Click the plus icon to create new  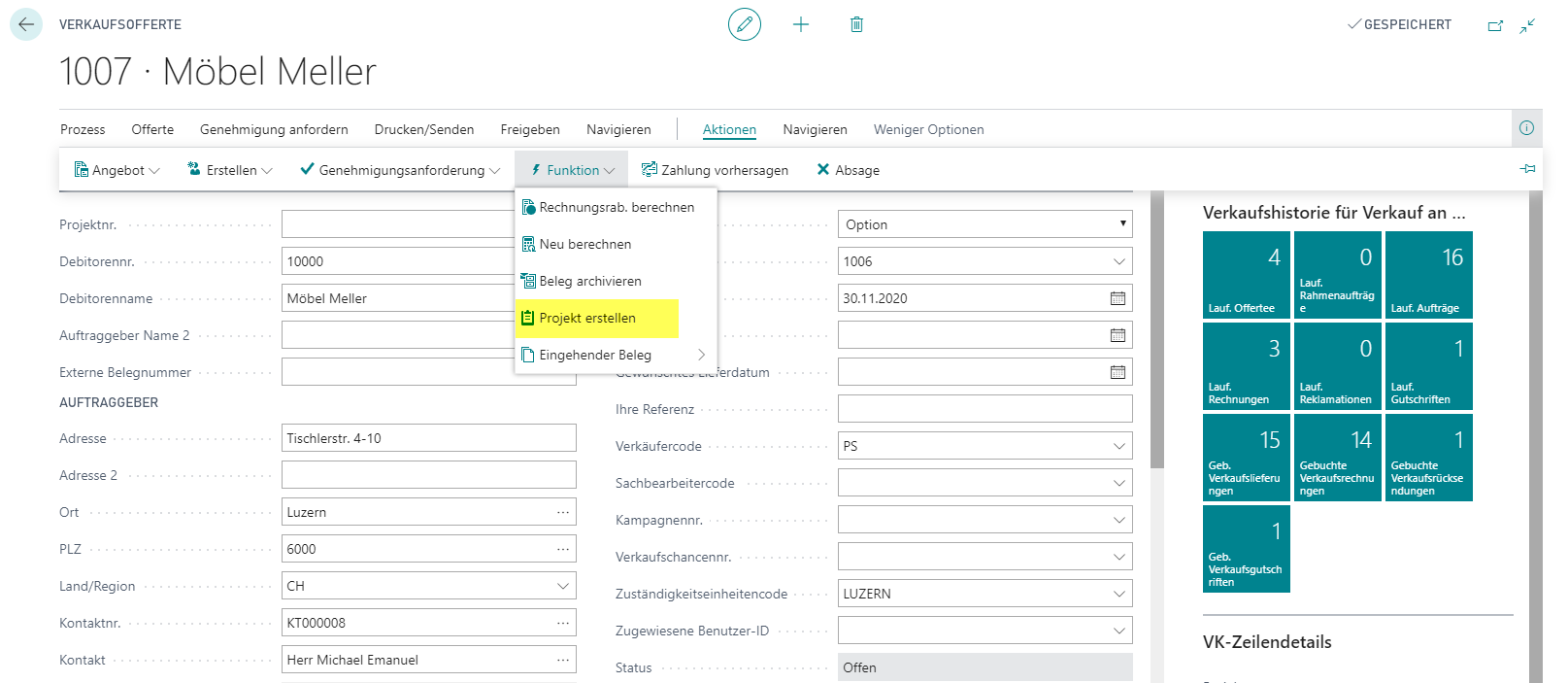801,24
